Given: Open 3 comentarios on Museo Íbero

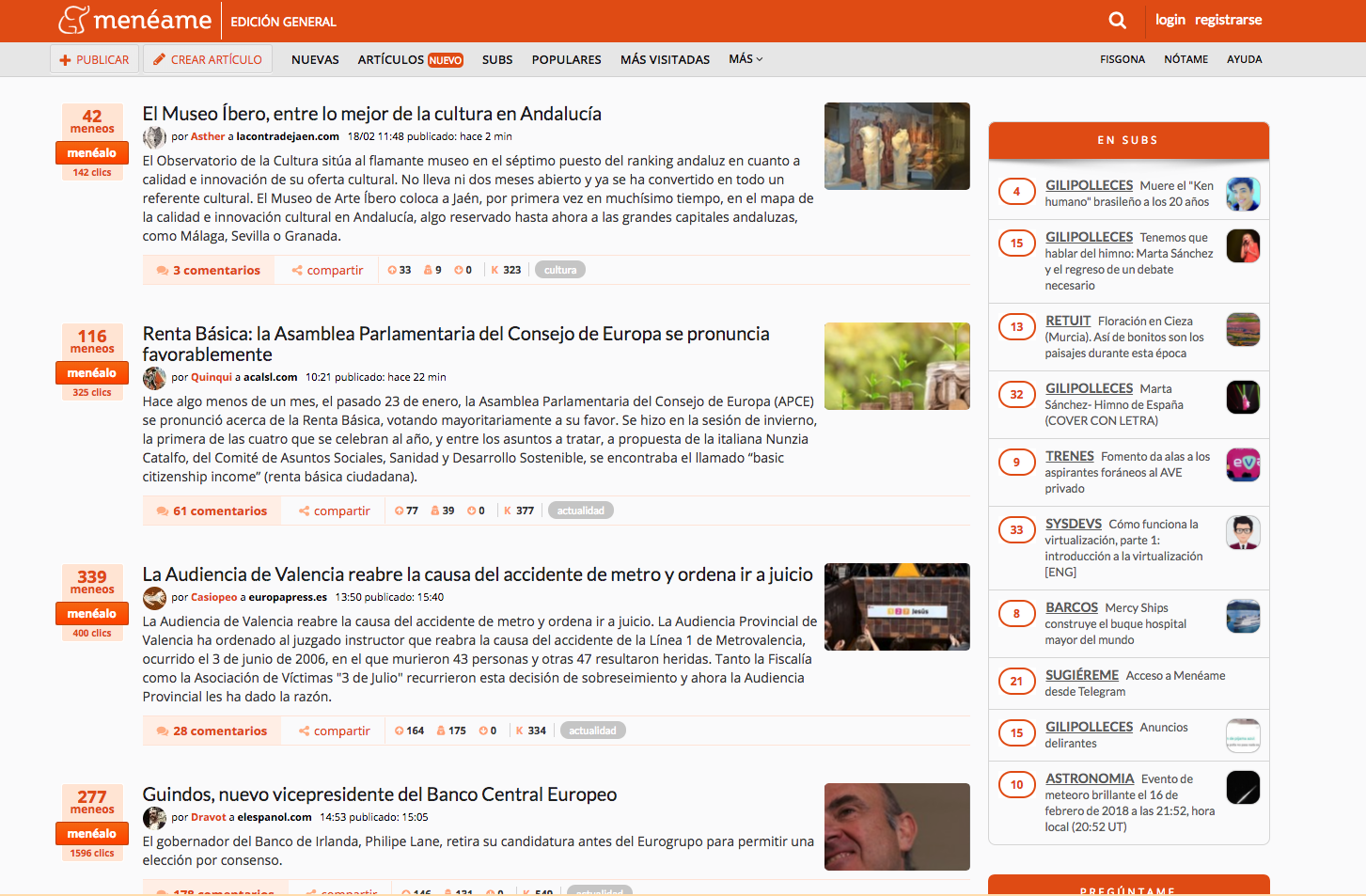Looking at the screenshot, I should [209, 270].
